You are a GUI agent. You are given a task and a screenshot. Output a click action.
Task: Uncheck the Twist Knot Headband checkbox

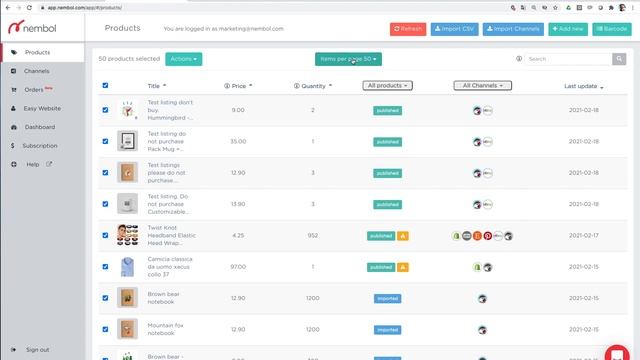[x=105, y=235]
